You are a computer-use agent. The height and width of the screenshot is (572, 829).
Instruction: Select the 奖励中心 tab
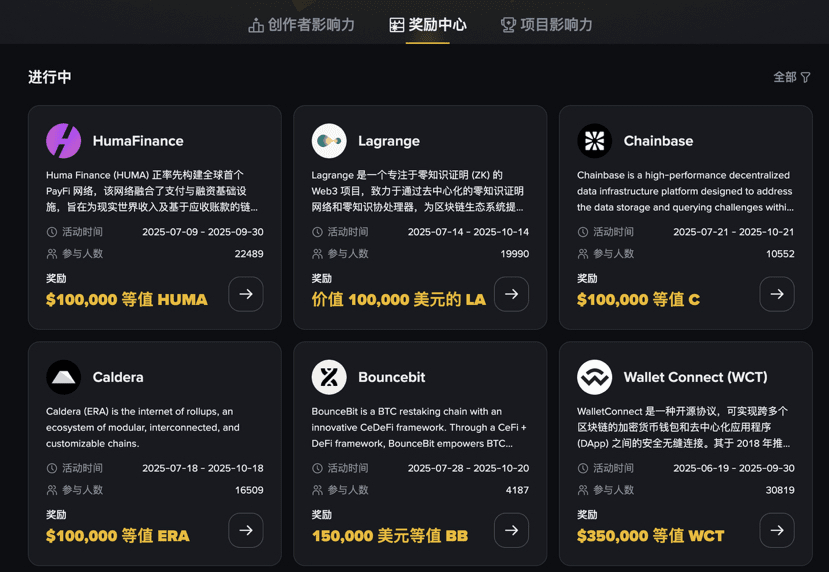point(428,25)
